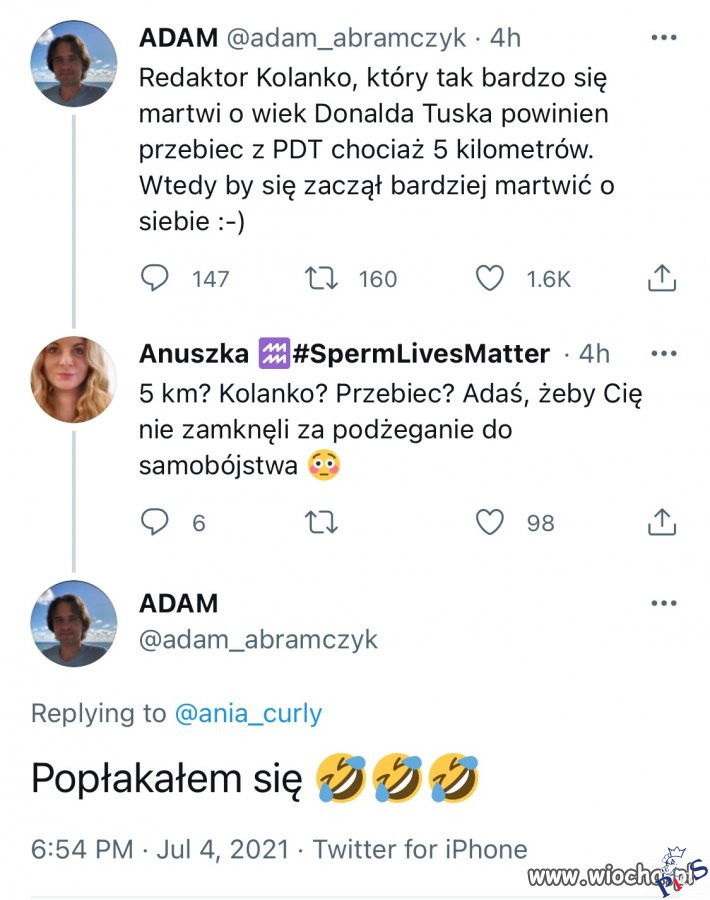Reply to Anuszka's tweet with 6 replies
The image size is (710, 900).
point(153,522)
